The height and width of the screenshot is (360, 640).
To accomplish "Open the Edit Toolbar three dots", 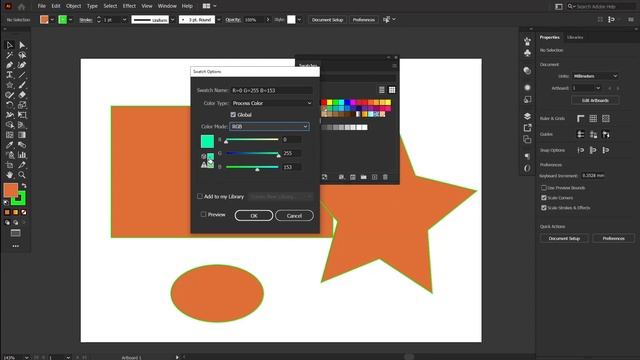I will click(16, 246).
